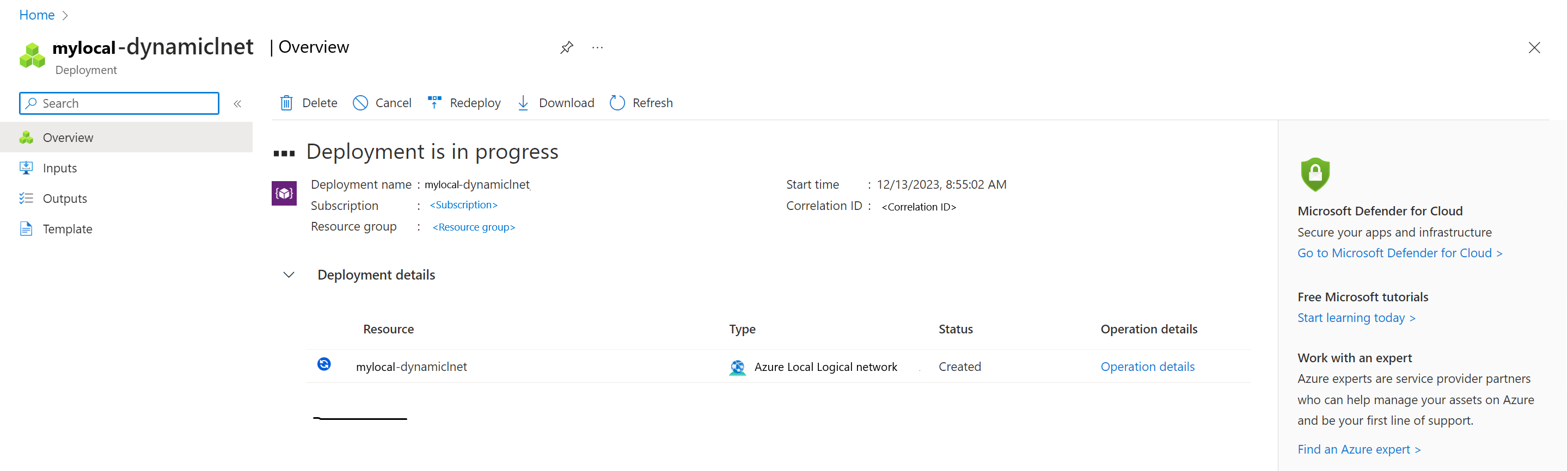Image resolution: width=1568 pixels, height=471 pixels.
Task: Open the Operation details link
Action: click(x=1147, y=367)
